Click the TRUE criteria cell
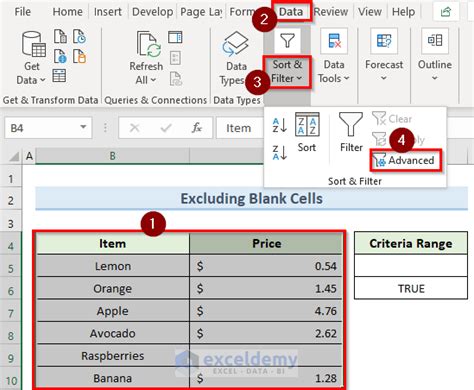 coord(411,288)
